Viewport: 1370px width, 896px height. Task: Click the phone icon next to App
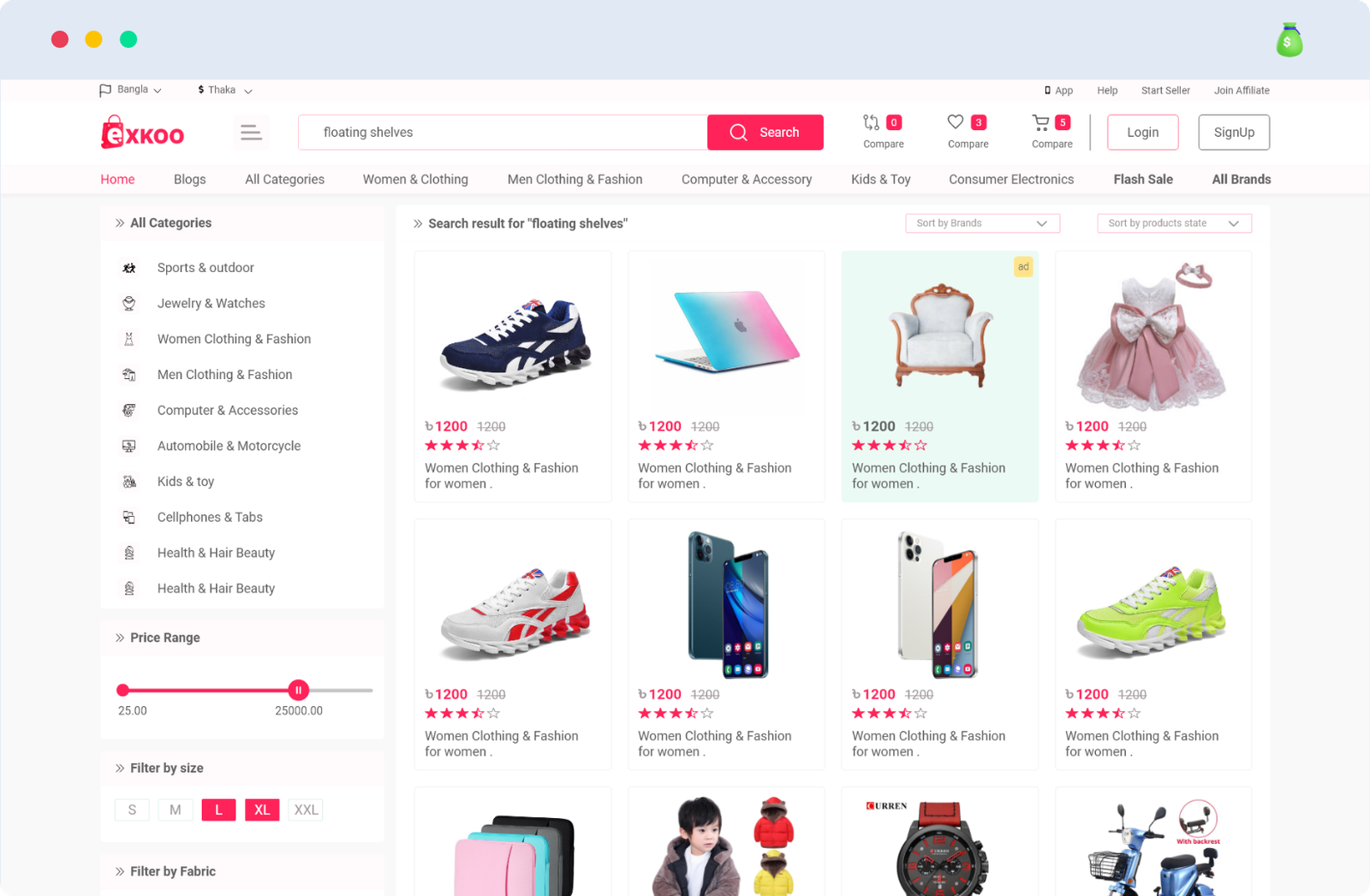point(1047,90)
